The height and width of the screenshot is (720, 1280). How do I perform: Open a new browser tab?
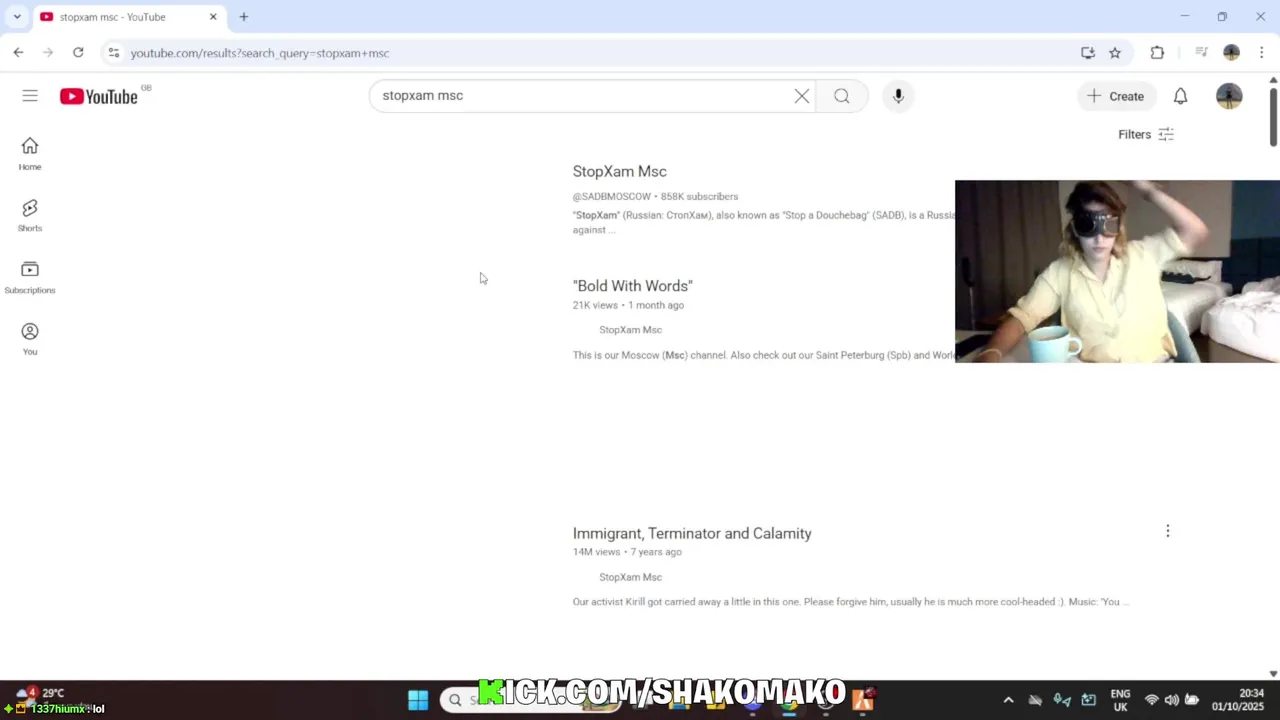coord(243,17)
